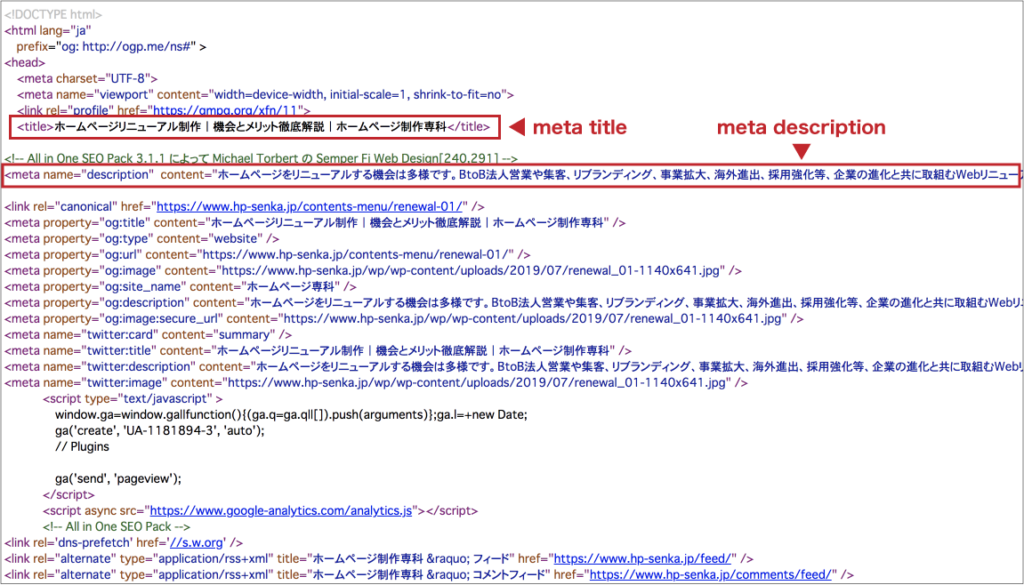Select the og:type "website" line
The height and width of the screenshot is (585, 1024).
pos(142,238)
